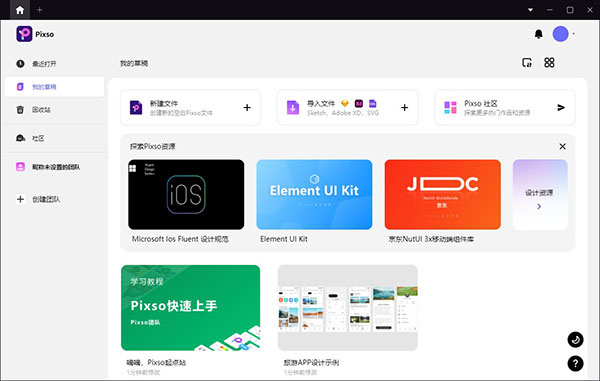The width and height of the screenshot is (600, 381).
Task: Click the 嗨嗨，Pixso起点站 file name
Action: tap(156, 362)
